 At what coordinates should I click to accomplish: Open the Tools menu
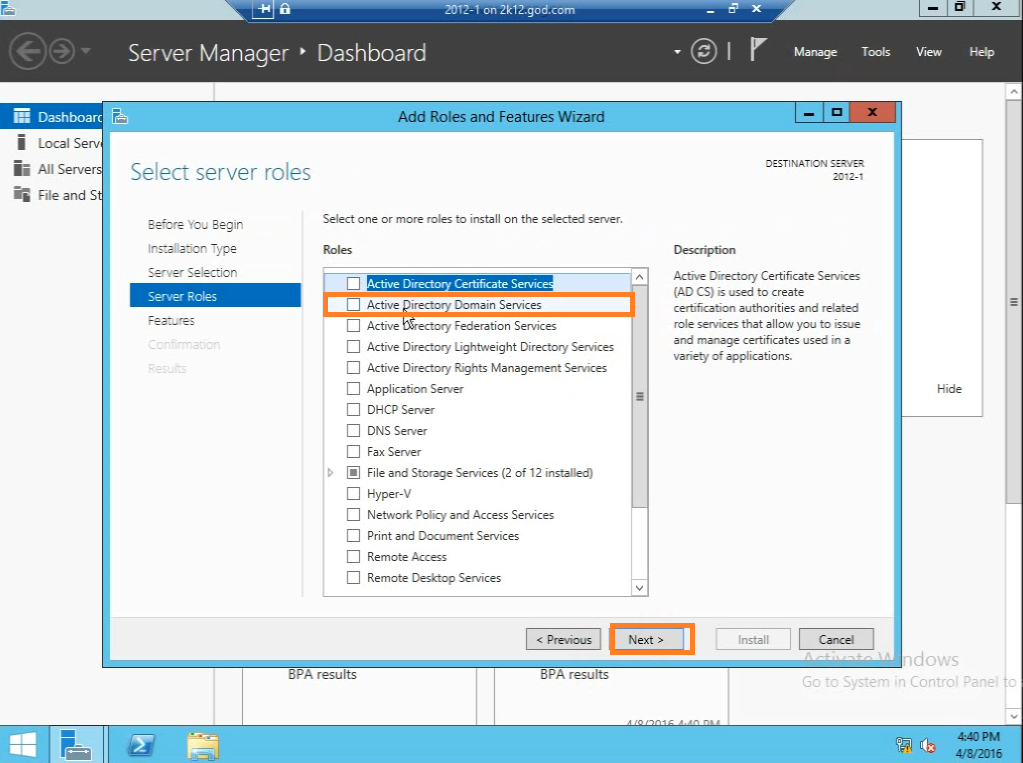point(876,52)
